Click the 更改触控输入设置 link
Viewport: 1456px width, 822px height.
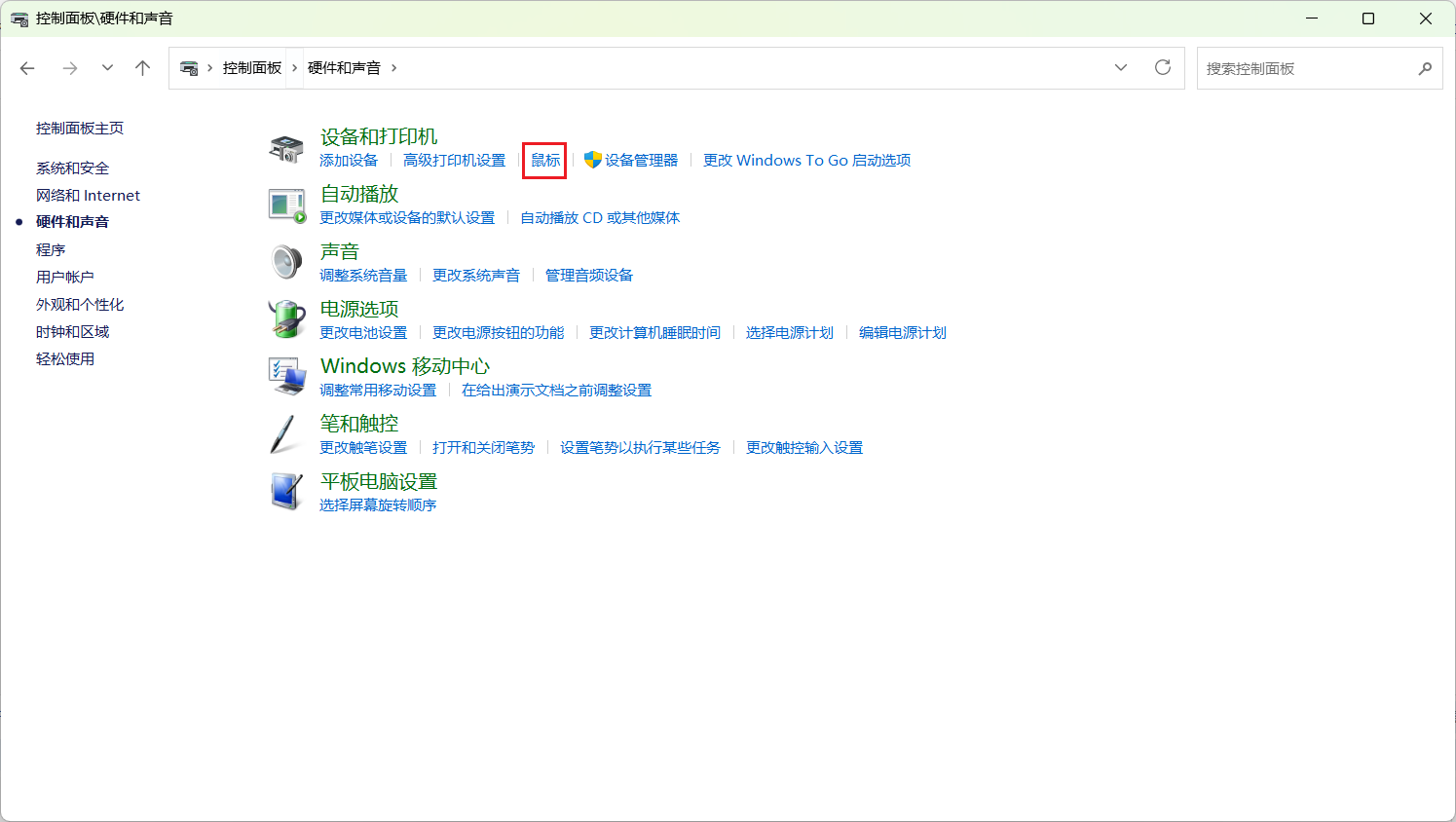coord(804,448)
